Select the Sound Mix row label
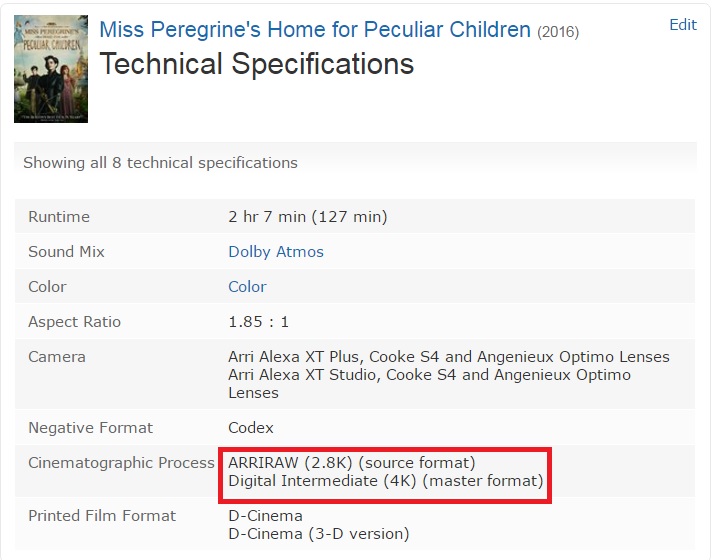This screenshot has height=560, width=713. click(x=66, y=251)
